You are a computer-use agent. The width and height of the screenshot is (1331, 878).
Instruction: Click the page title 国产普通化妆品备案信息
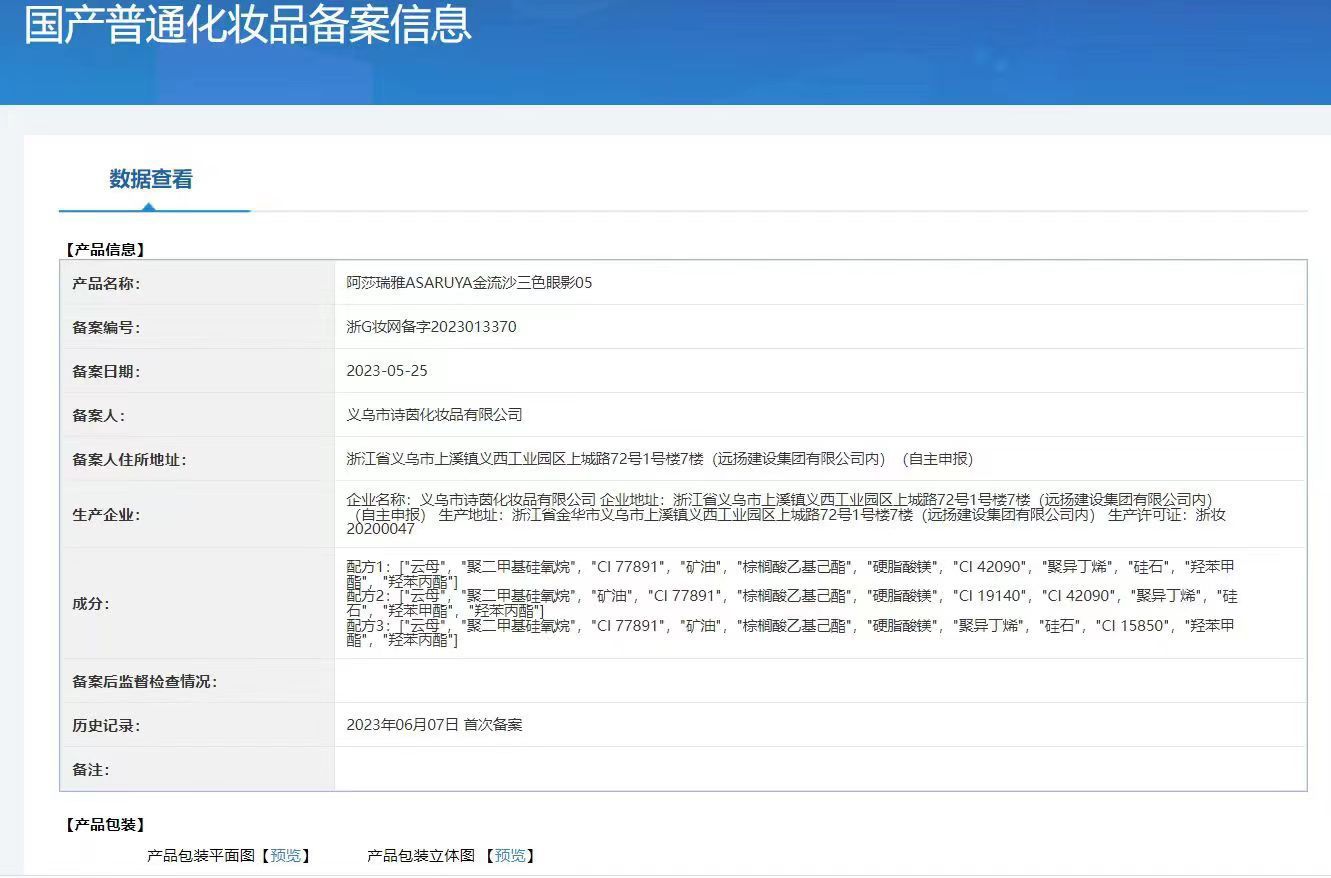click(x=247, y=24)
